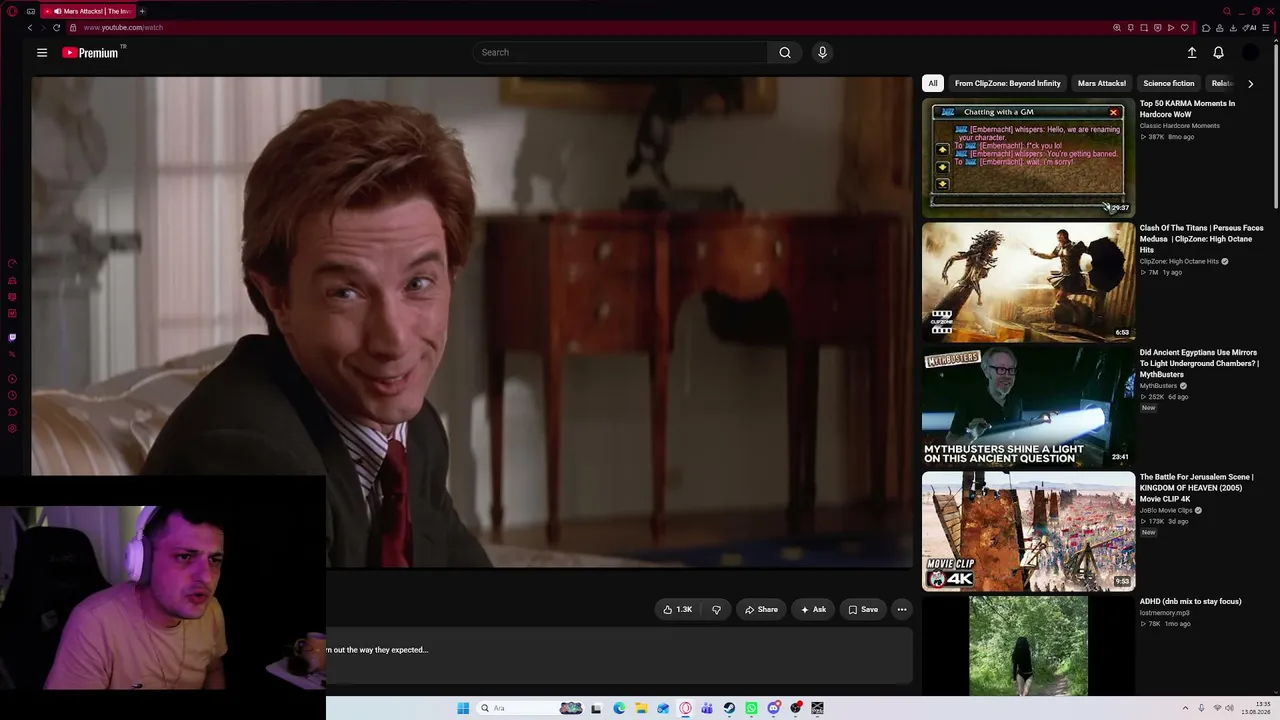Open the three-dot more actions menu
The width and height of the screenshot is (1280, 720).
click(902, 610)
